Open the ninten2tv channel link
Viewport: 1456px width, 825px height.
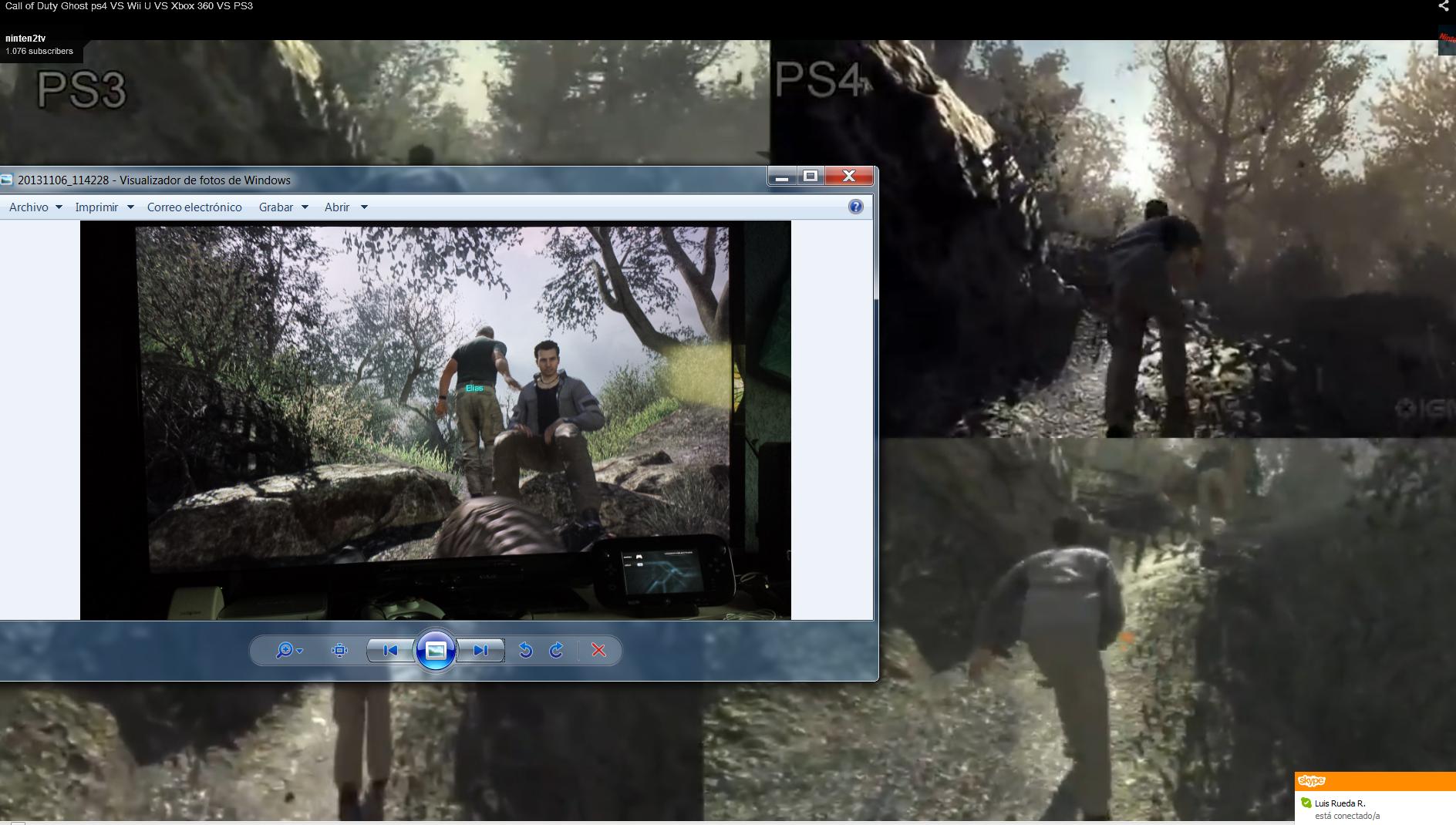(25, 39)
